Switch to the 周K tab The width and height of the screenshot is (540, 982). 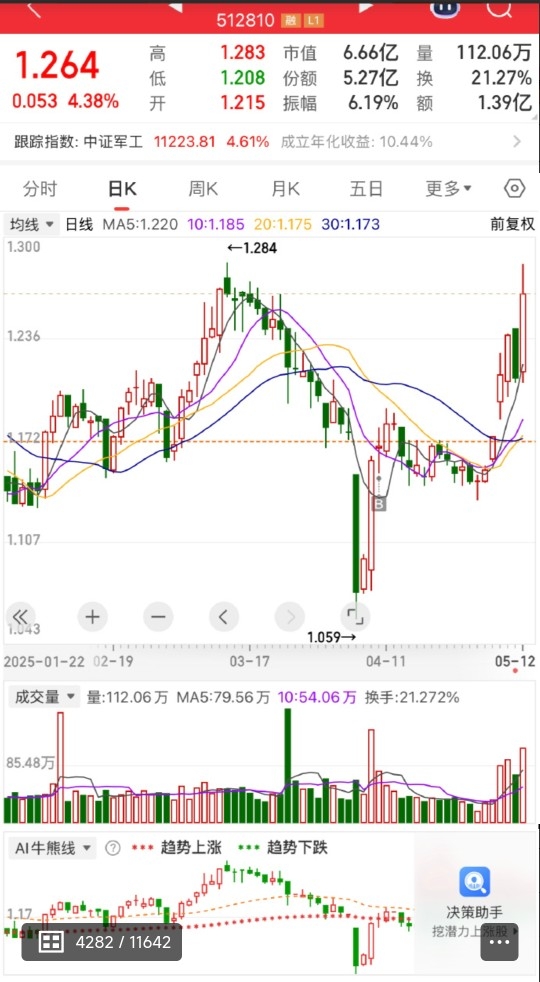204,189
